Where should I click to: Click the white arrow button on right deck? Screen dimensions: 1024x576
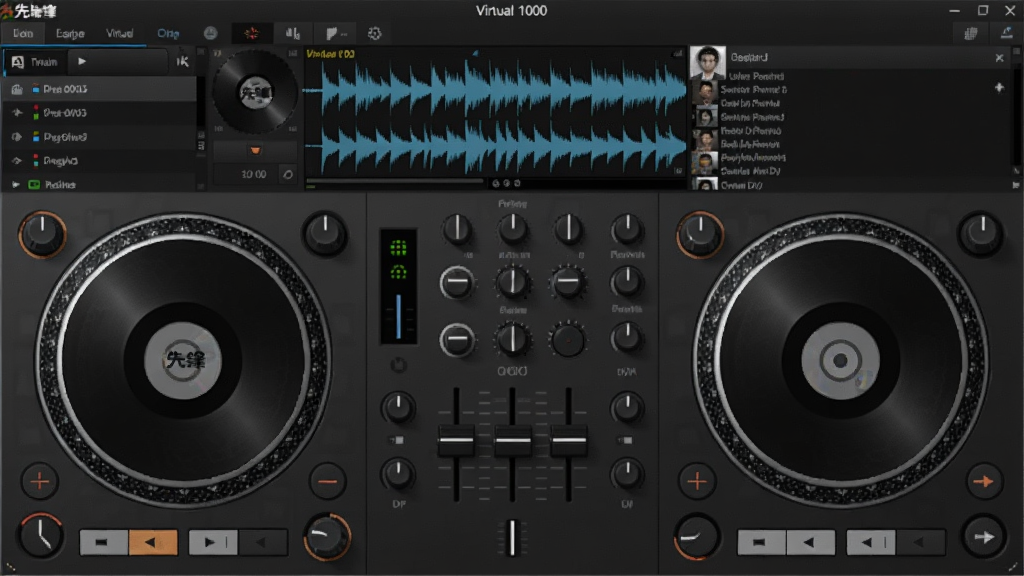(x=984, y=537)
